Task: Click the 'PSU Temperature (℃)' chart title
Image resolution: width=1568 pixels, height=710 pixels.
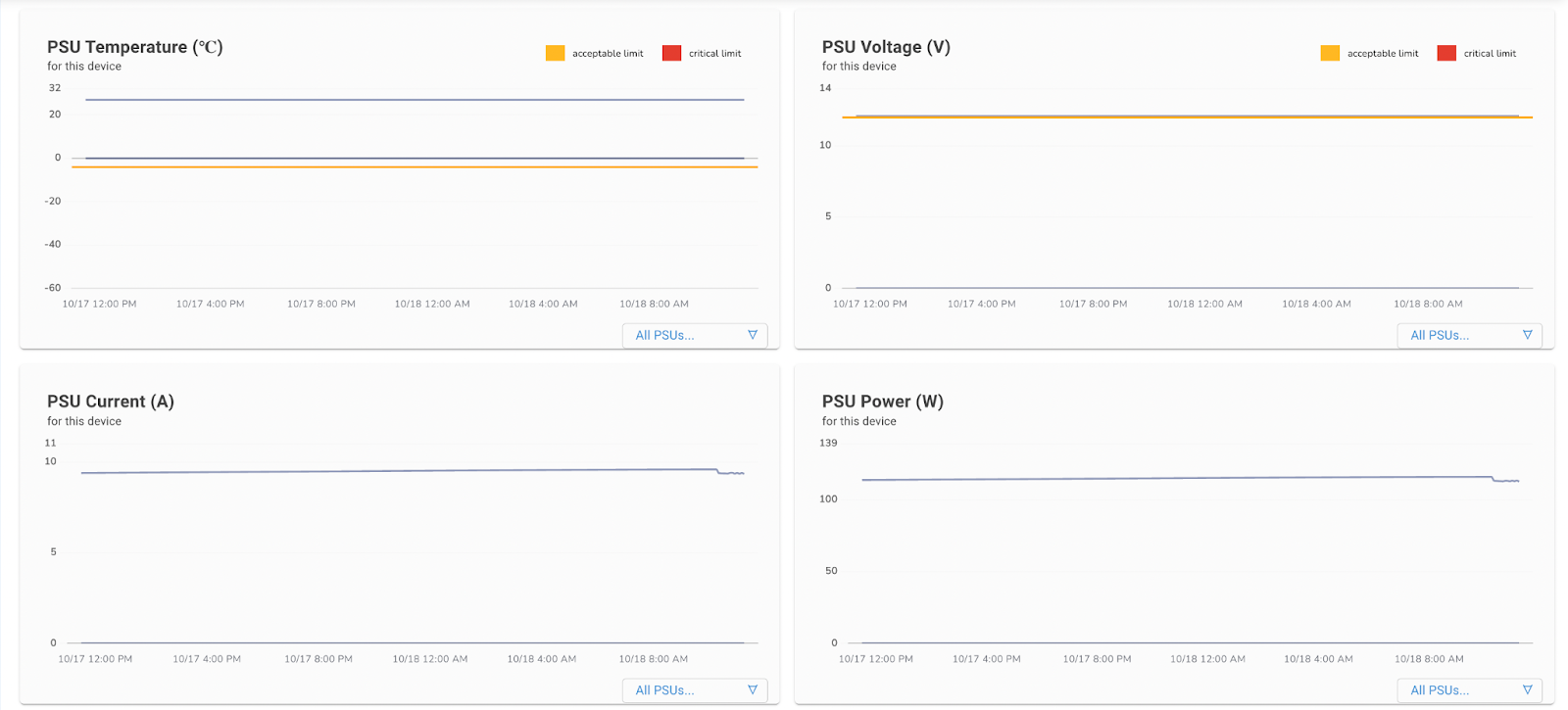Action: pyautogui.click(x=135, y=47)
